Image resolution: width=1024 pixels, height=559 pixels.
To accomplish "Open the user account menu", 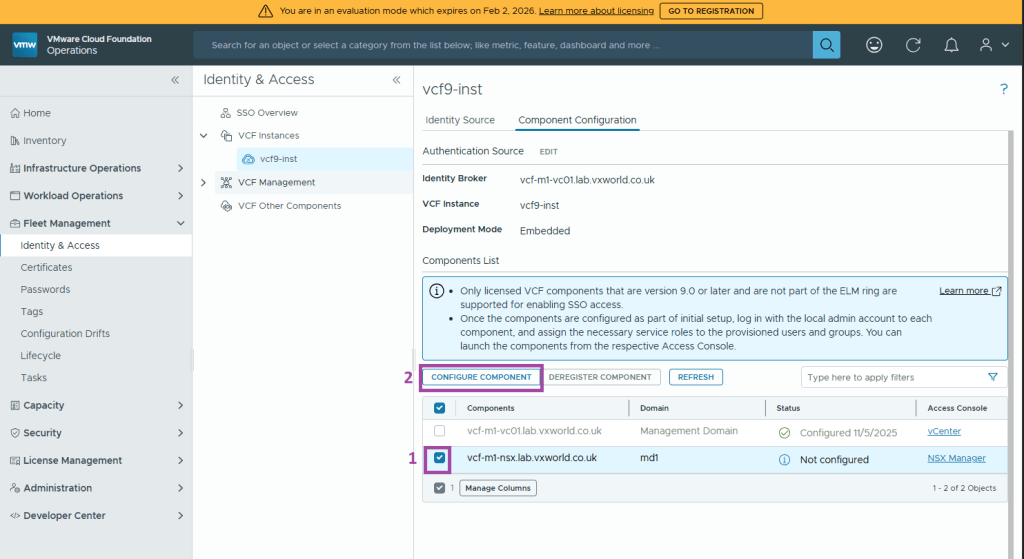I will coord(991,45).
